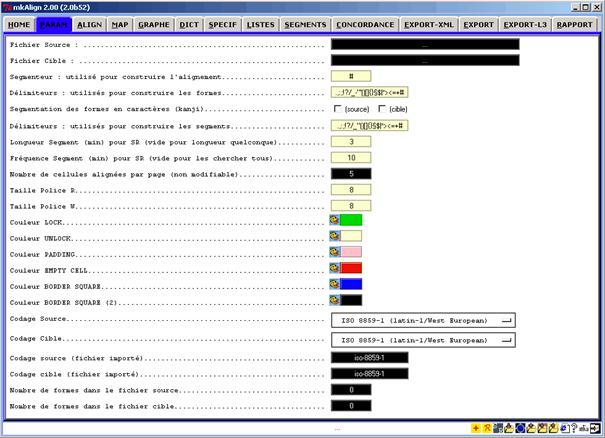605x438 pixels.
Task: Open the CONCORDANCE tab
Action: tap(365, 25)
